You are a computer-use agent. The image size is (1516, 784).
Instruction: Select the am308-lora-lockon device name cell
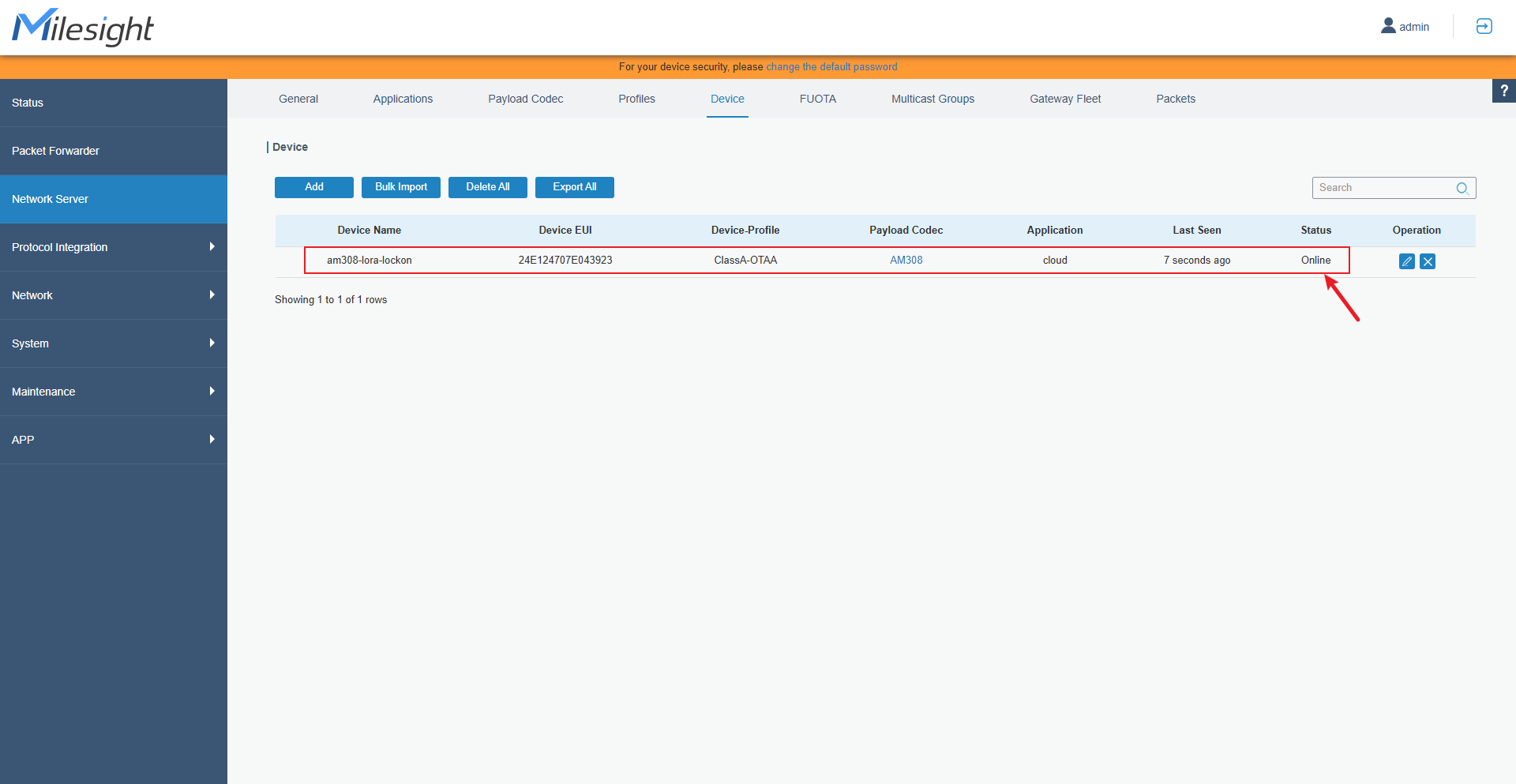(x=370, y=261)
